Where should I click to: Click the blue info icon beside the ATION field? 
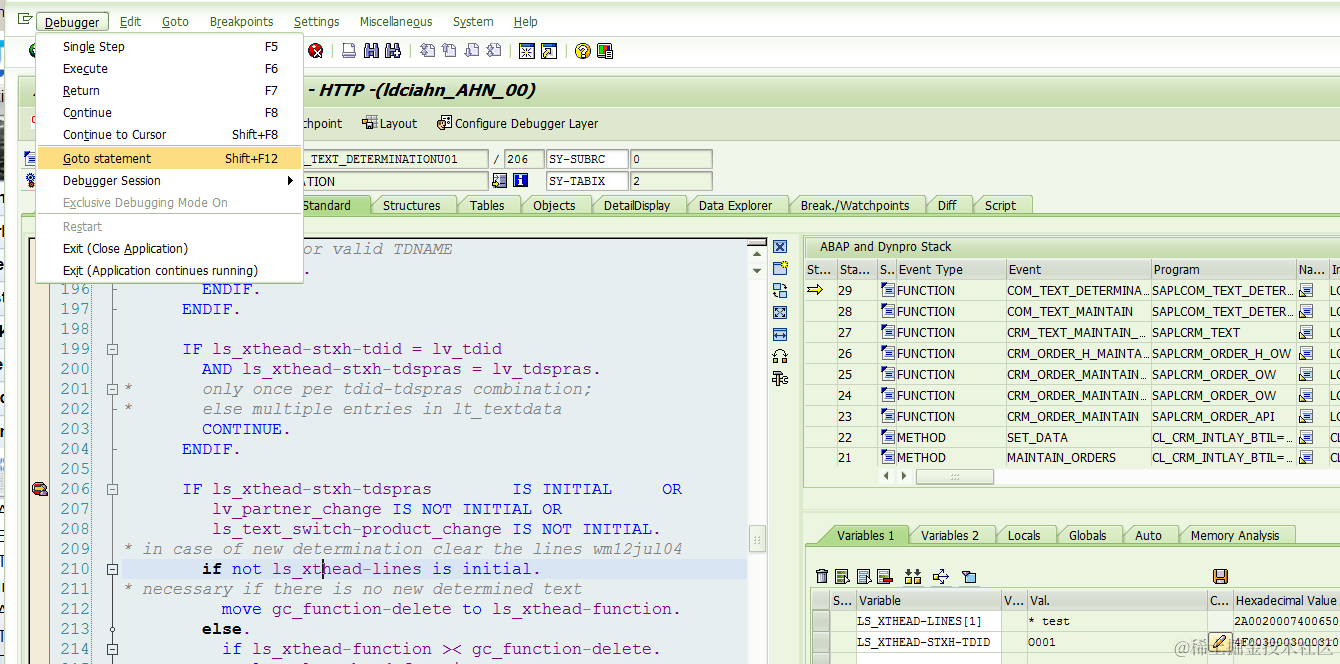[x=520, y=181]
